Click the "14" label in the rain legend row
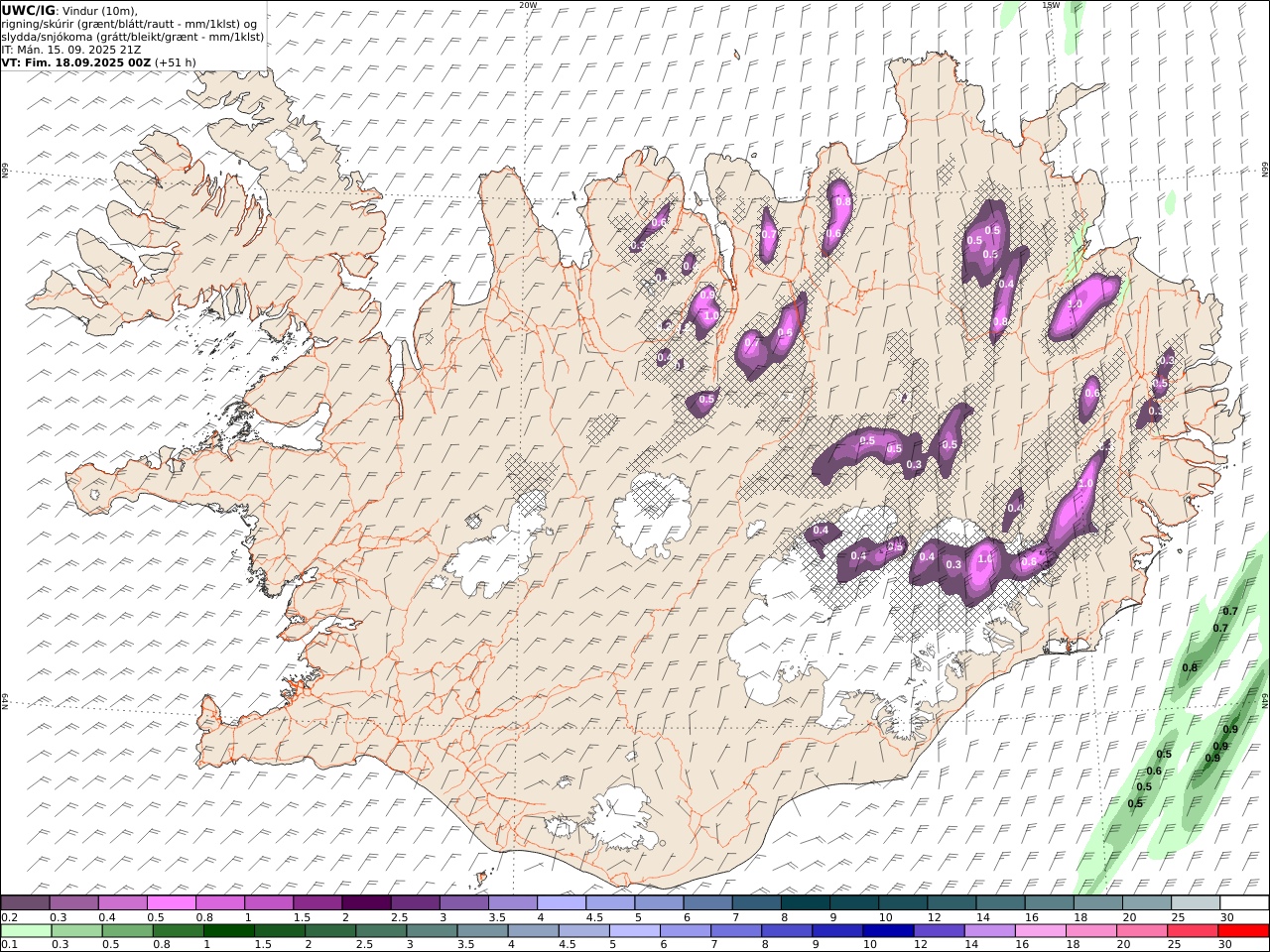The image size is (1270, 952). pyautogui.click(x=970, y=945)
